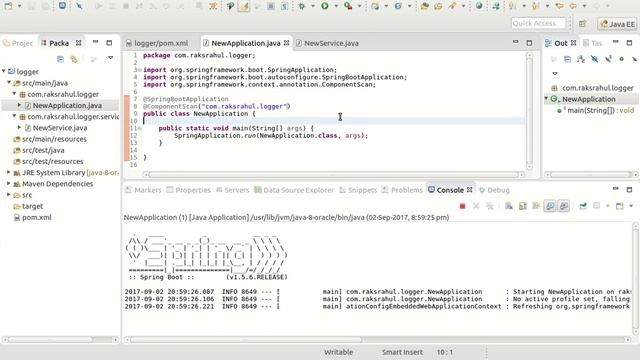Open the Servers view tab

[232, 190]
